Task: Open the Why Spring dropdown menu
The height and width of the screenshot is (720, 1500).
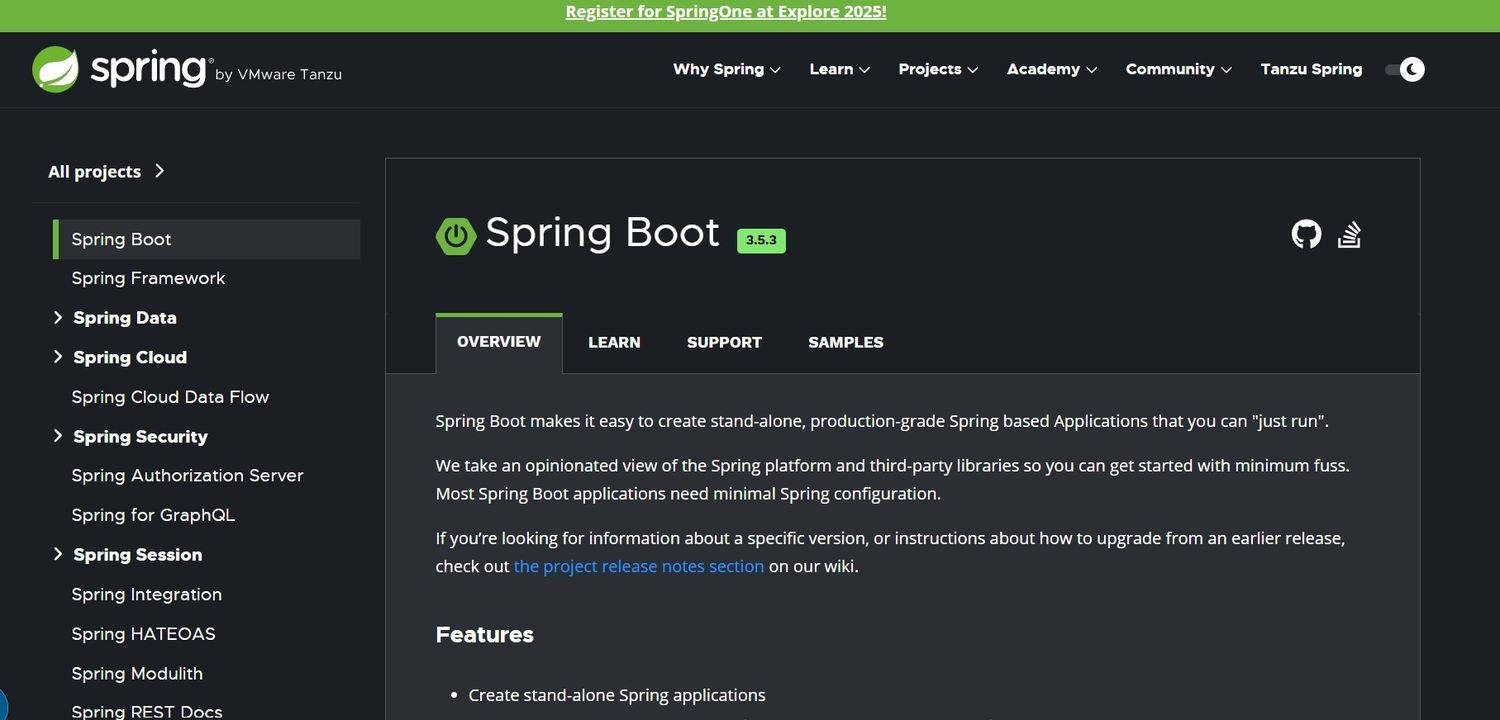Action: (x=726, y=69)
